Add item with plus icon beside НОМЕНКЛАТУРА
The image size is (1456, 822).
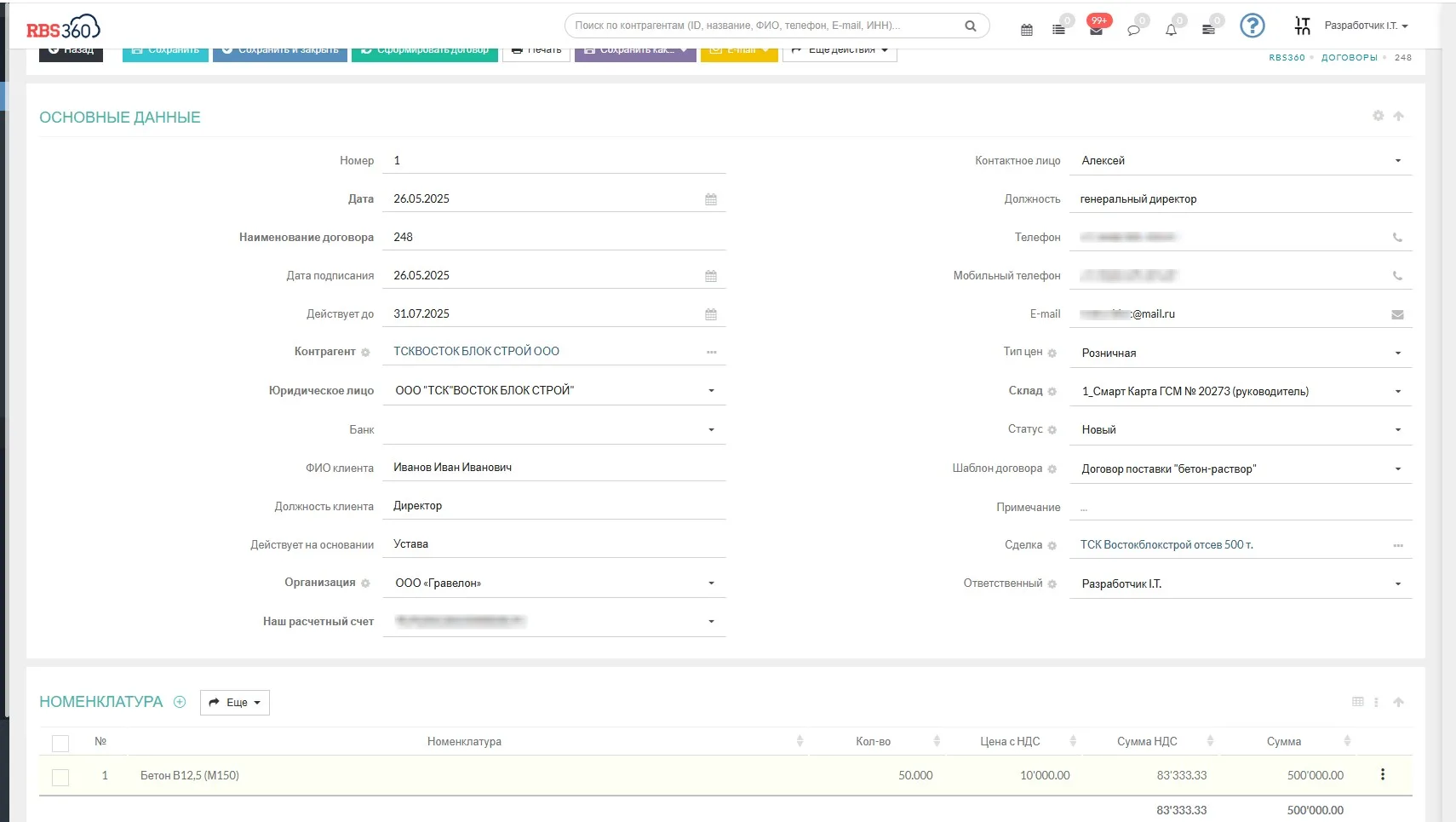tap(180, 702)
